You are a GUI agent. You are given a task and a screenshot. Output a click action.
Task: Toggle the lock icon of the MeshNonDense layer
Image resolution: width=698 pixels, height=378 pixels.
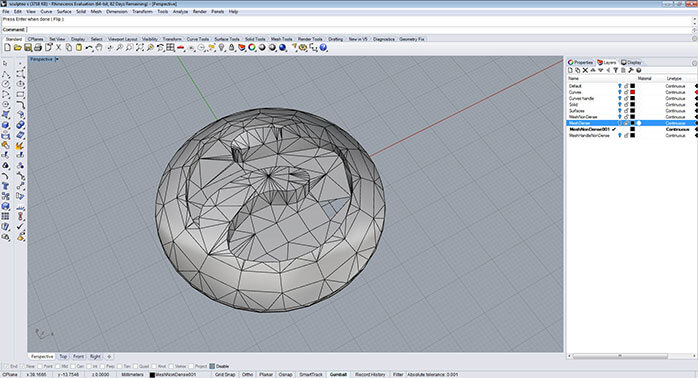point(626,117)
